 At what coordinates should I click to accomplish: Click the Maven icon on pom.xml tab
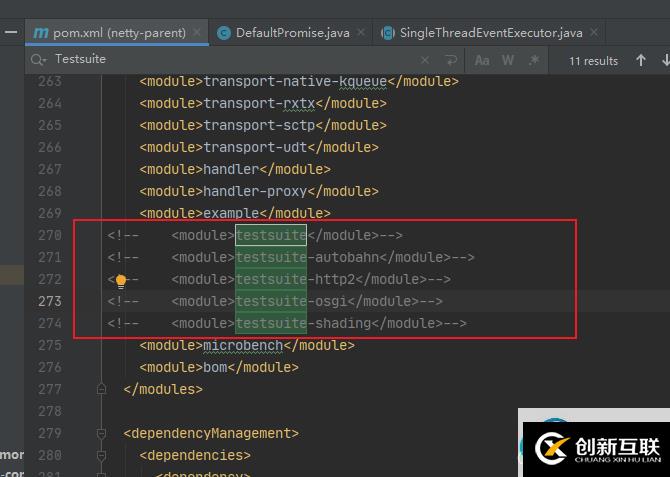[41, 33]
